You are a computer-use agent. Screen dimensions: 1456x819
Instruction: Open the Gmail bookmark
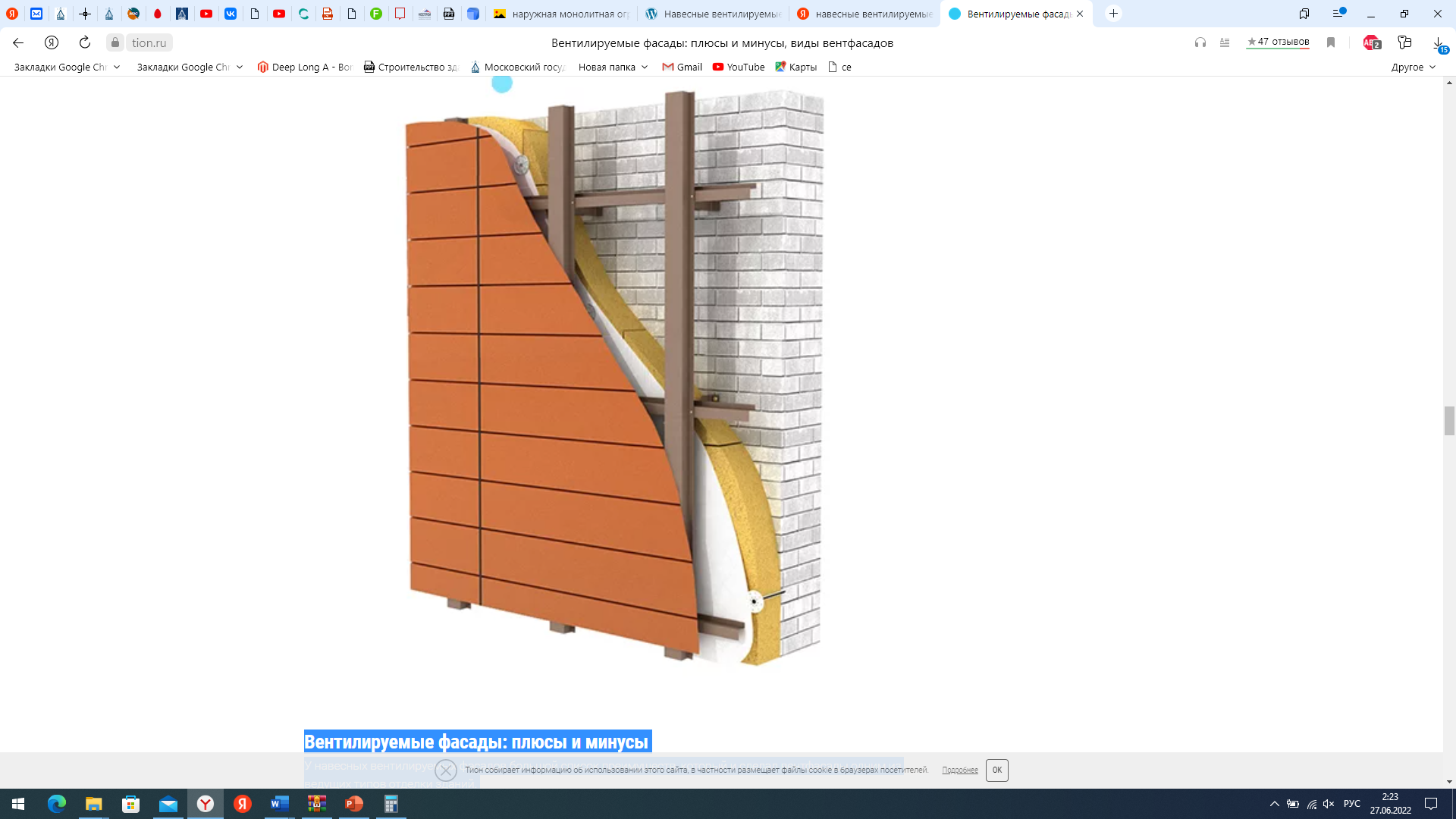click(x=682, y=67)
